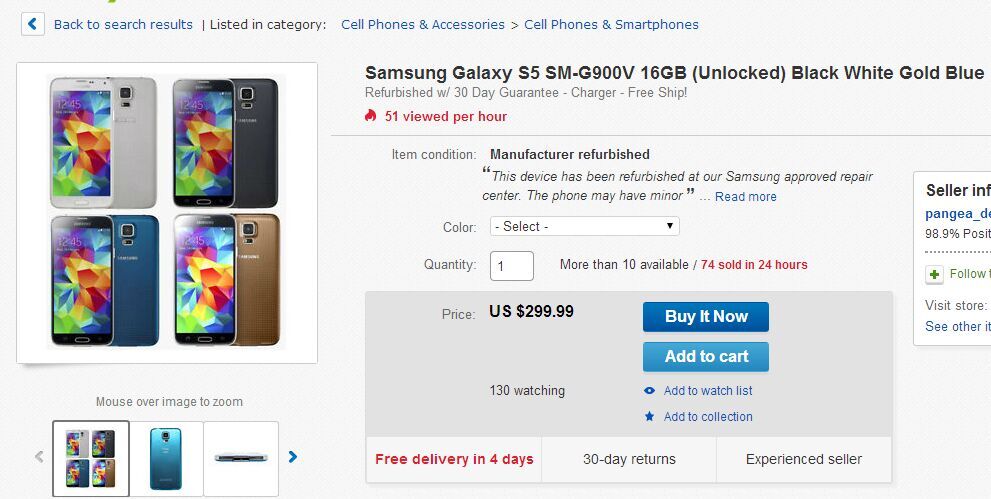Click the back arrow icon

[x=33, y=24]
